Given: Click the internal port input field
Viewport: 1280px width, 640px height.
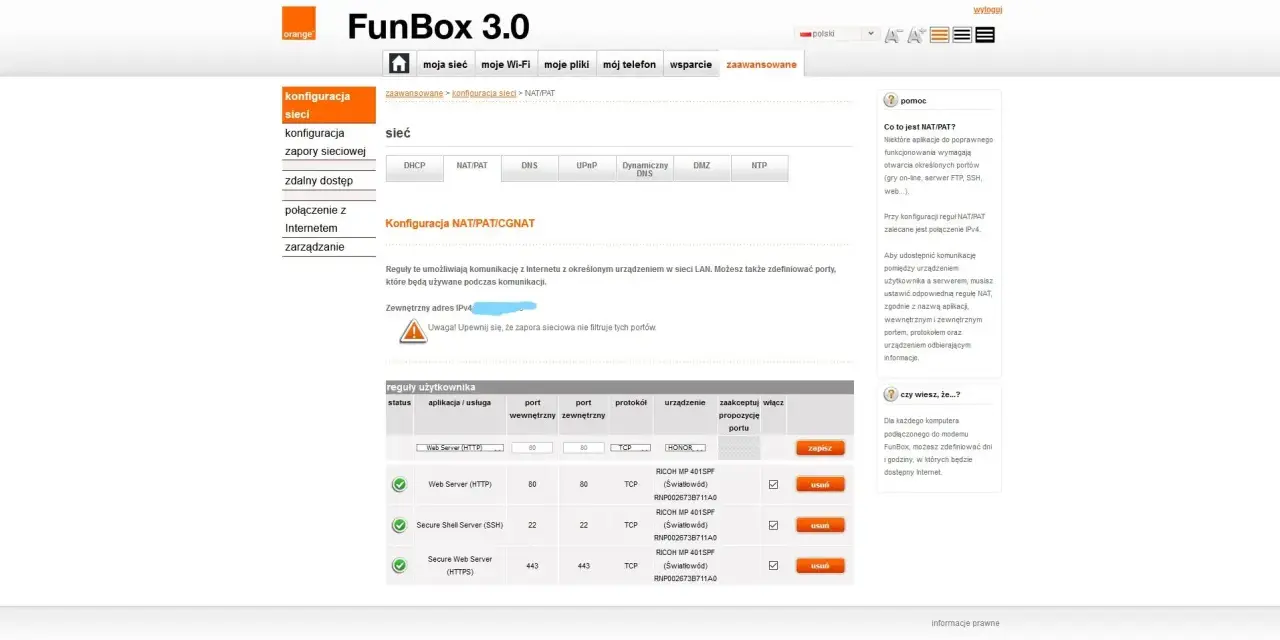Looking at the screenshot, I should point(532,448).
